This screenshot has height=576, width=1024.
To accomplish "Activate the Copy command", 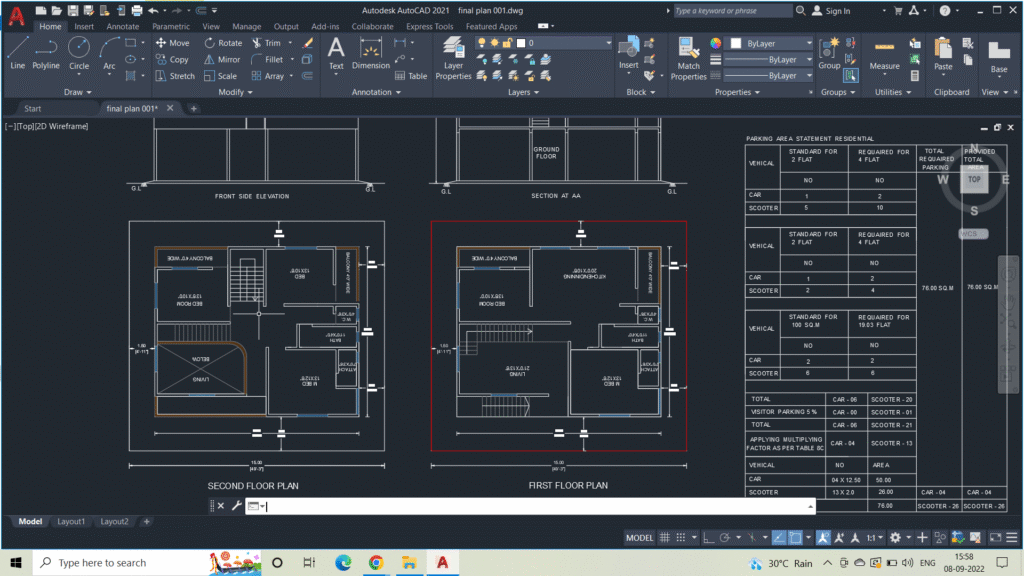I will (172, 59).
